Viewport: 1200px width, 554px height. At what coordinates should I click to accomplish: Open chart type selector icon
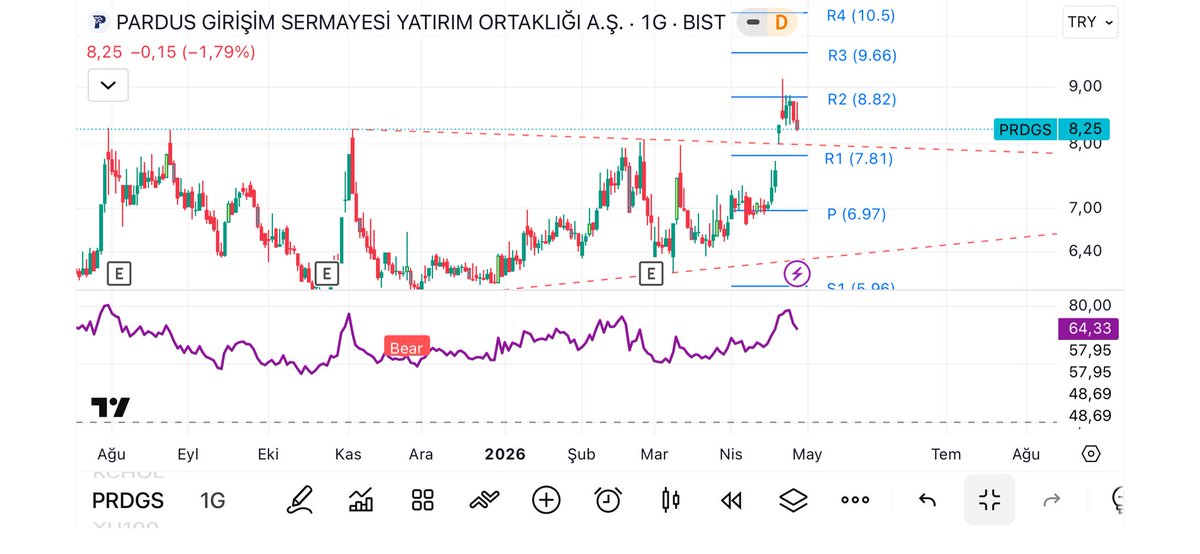(361, 500)
